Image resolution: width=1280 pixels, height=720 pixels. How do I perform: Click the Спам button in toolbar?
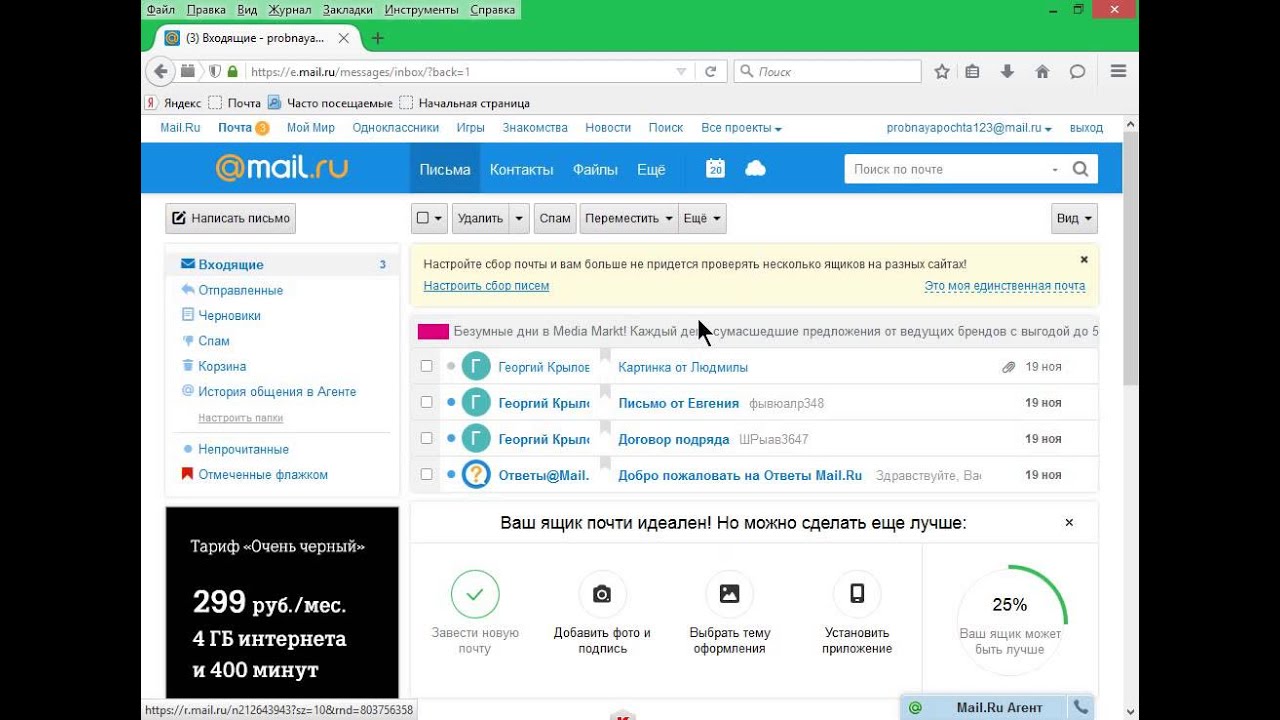[x=555, y=218]
